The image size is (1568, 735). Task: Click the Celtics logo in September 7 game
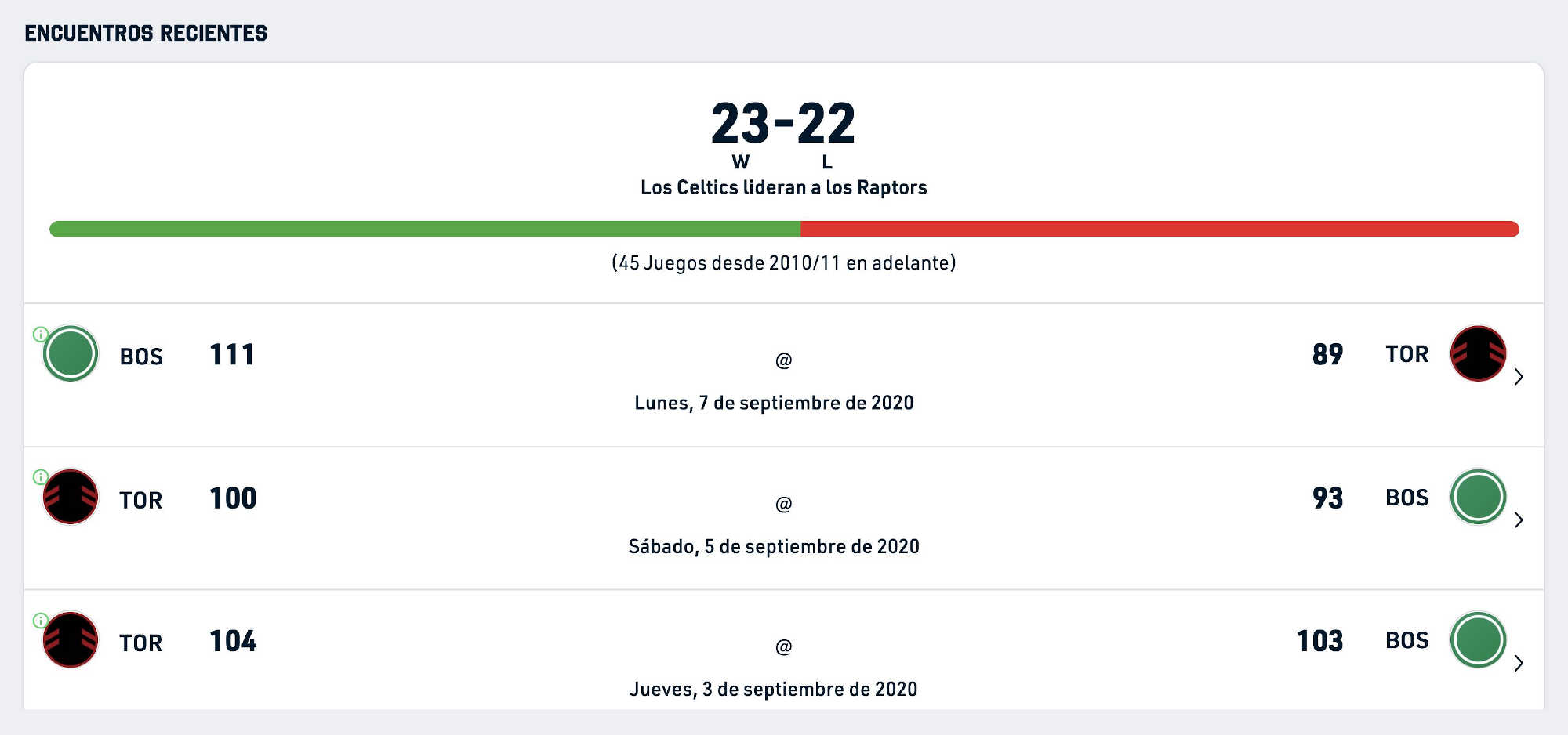(x=71, y=353)
